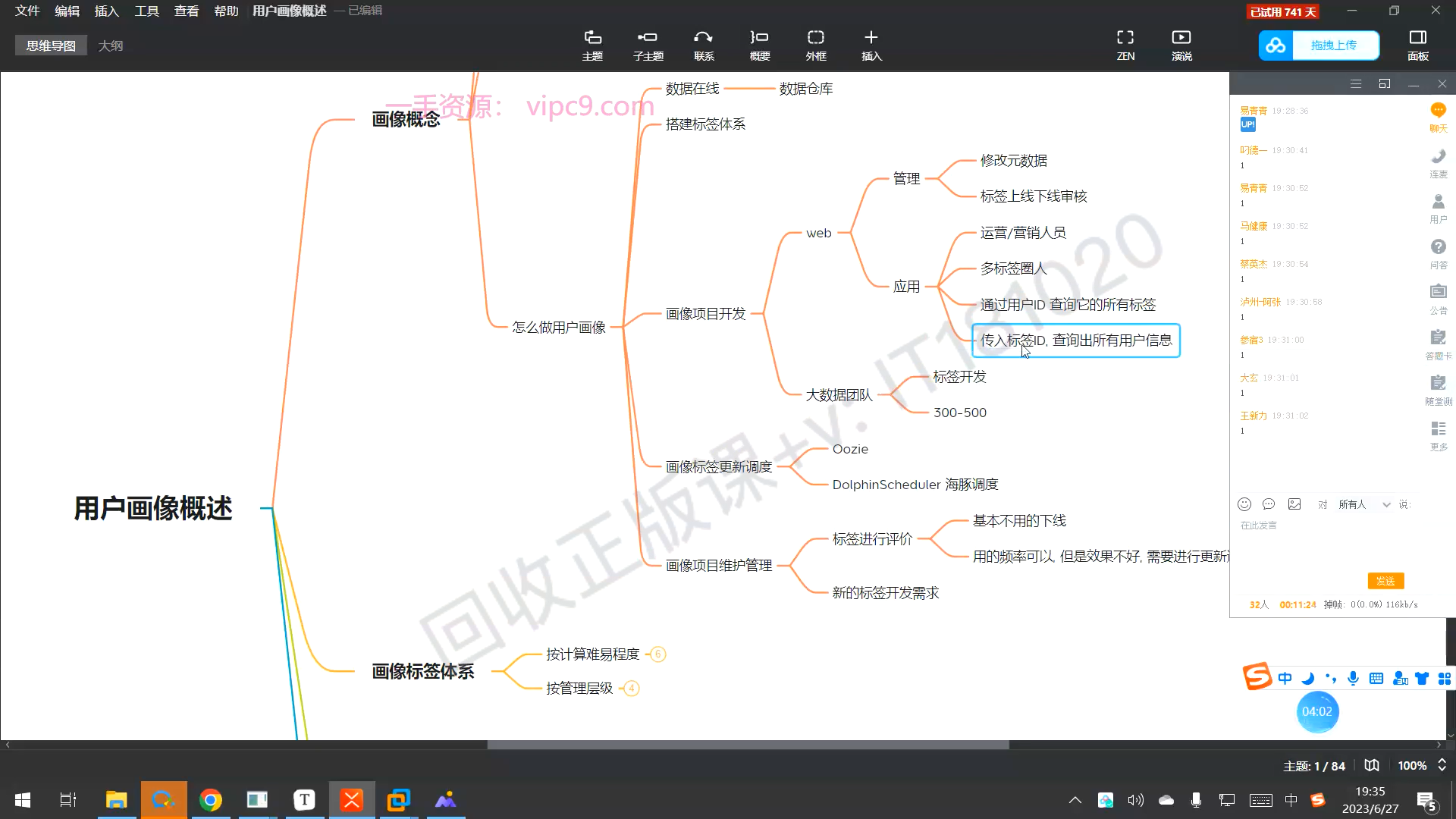
Task: Switch to 大纲 (Outline) view
Action: (111, 45)
